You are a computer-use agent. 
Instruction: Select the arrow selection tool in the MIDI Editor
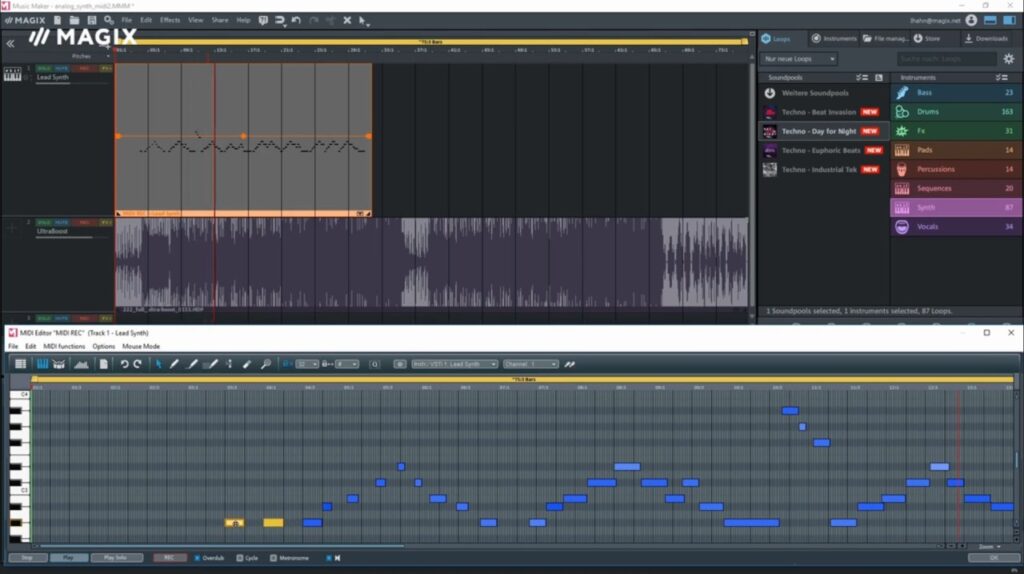tap(158, 364)
